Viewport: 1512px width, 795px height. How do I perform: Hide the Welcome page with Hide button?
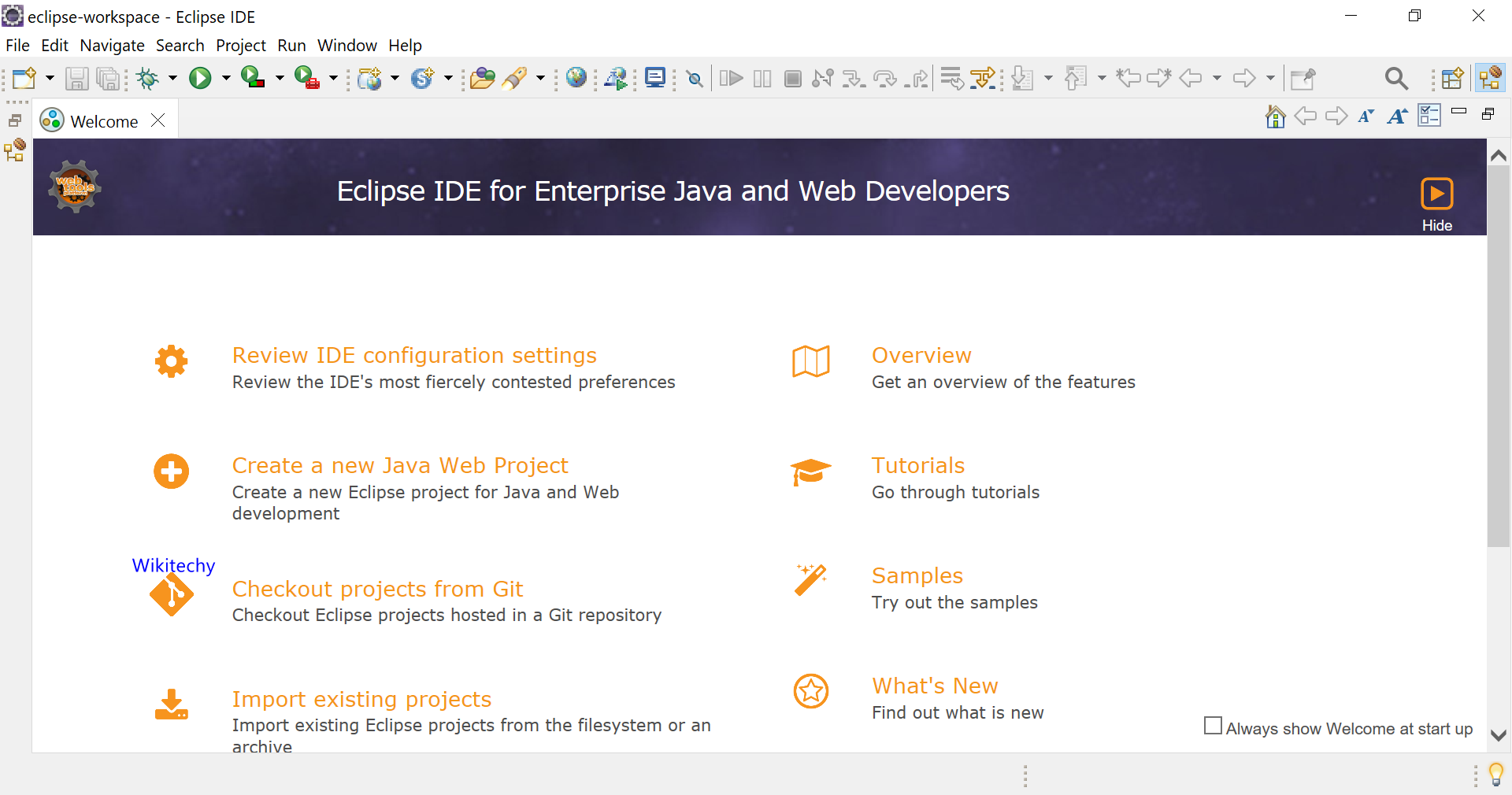tap(1436, 203)
